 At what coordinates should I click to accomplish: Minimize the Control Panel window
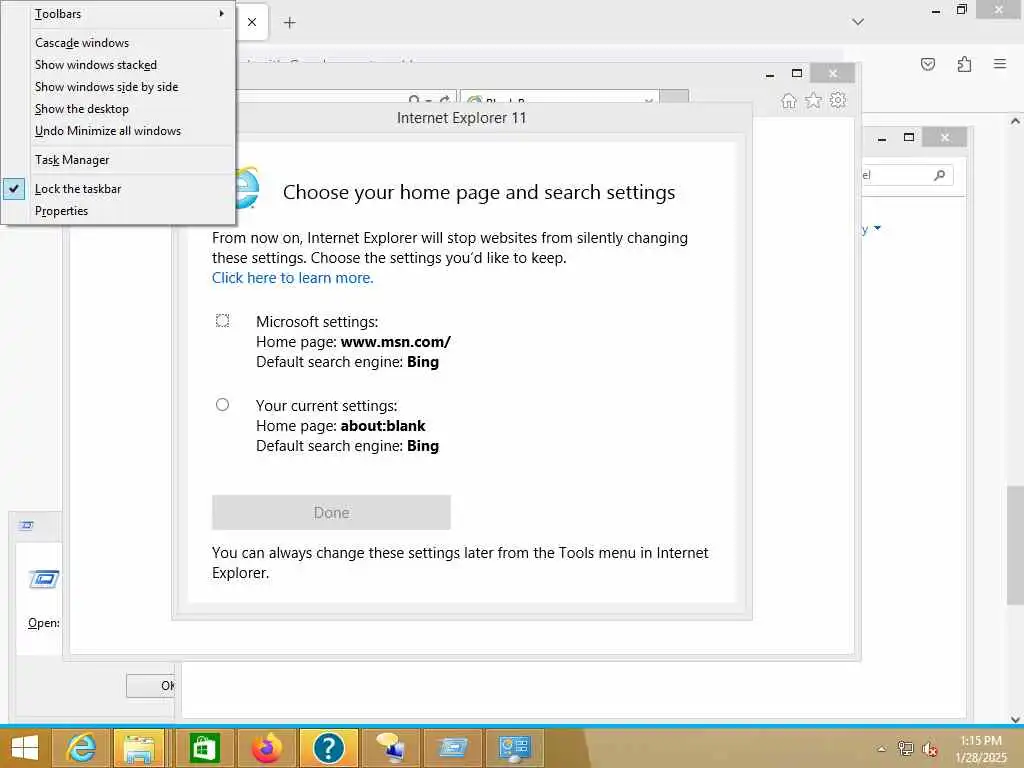coord(882,138)
